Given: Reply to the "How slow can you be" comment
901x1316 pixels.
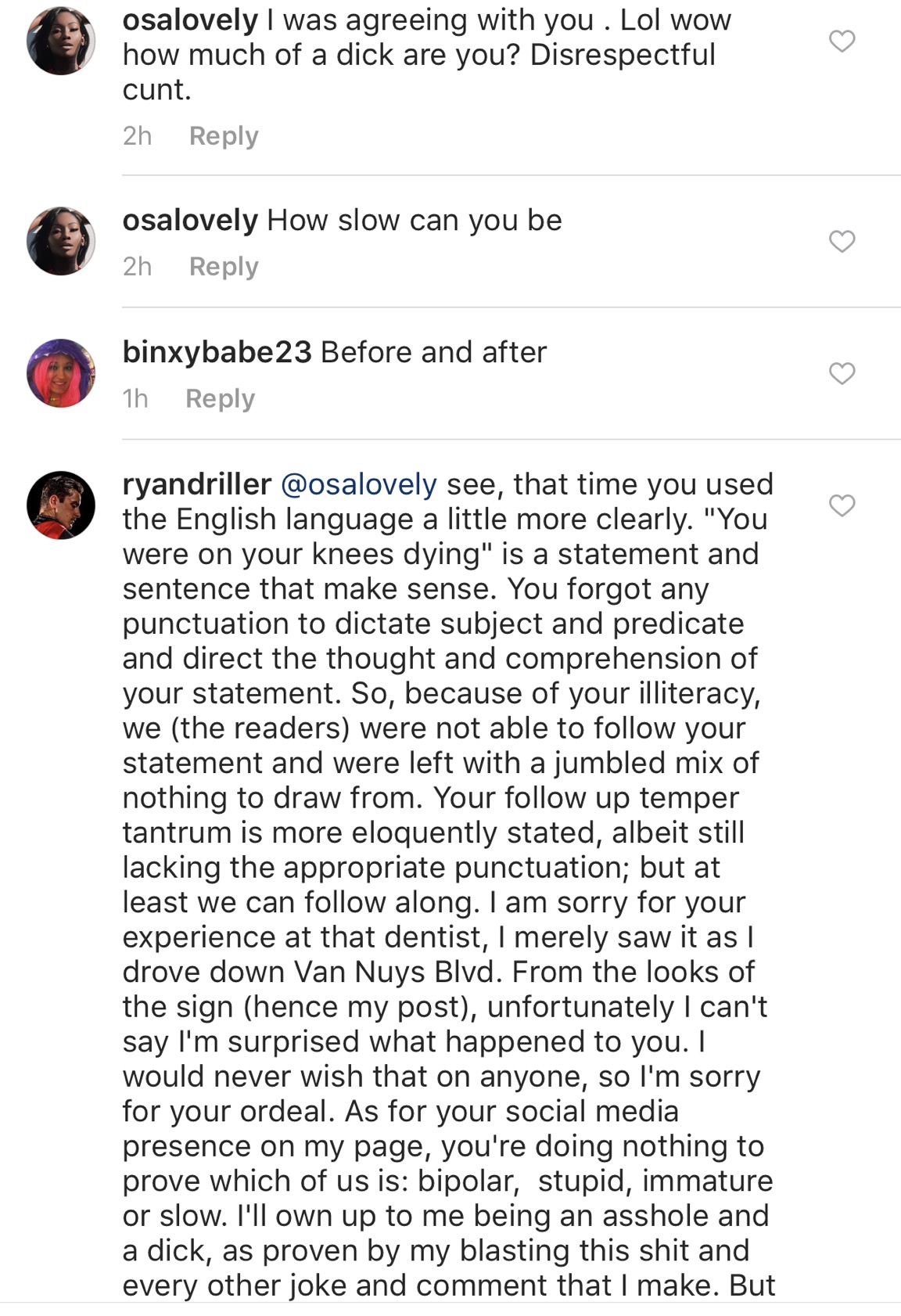Looking at the screenshot, I should pos(224,267).
